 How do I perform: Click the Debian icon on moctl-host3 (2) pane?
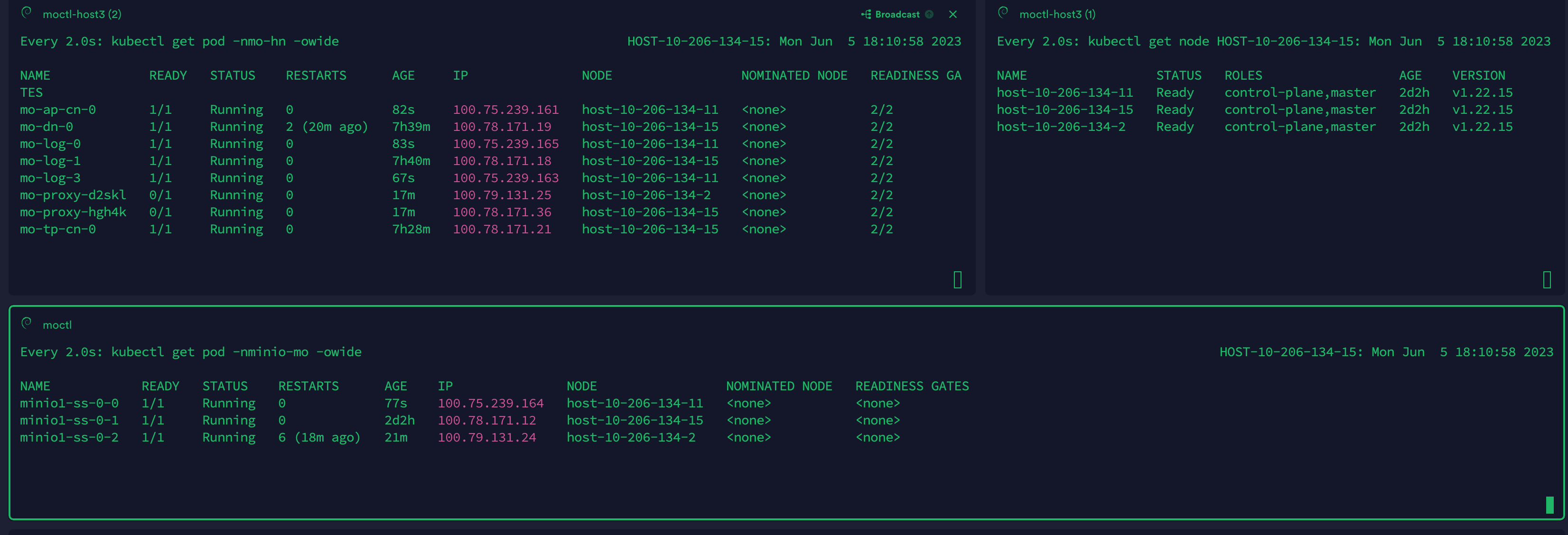coord(26,13)
